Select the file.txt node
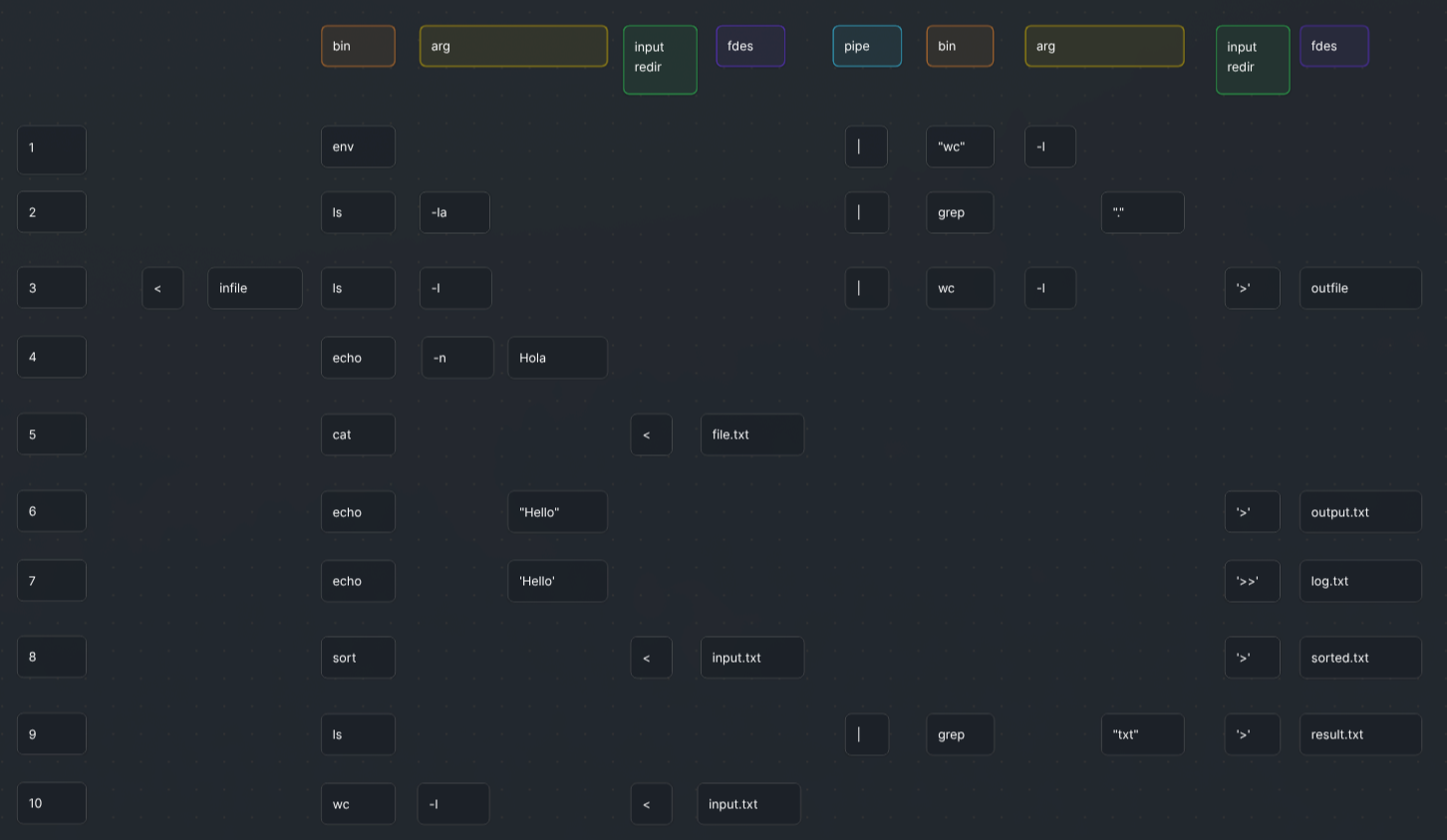Screen dimensions: 1447x840 (x=751, y=434)
